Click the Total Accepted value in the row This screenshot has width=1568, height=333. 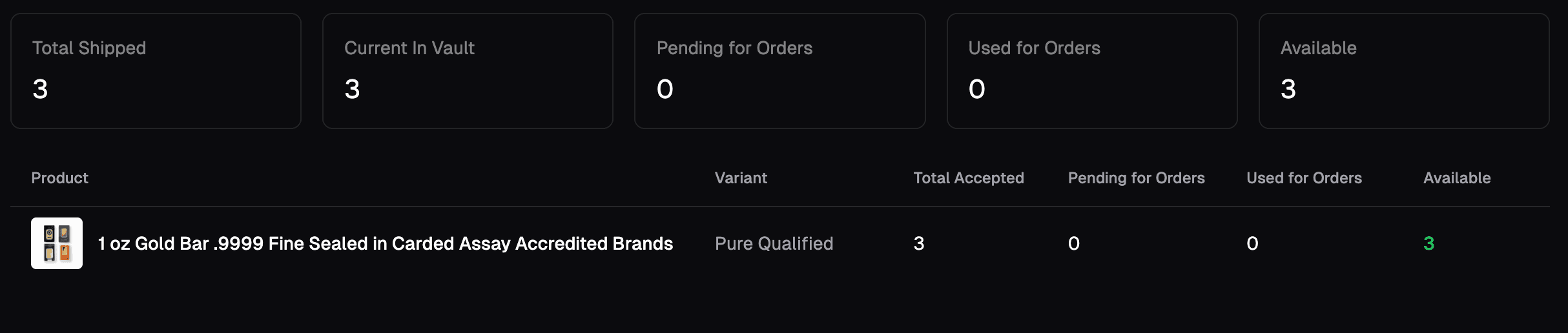(x=919, y=243)
